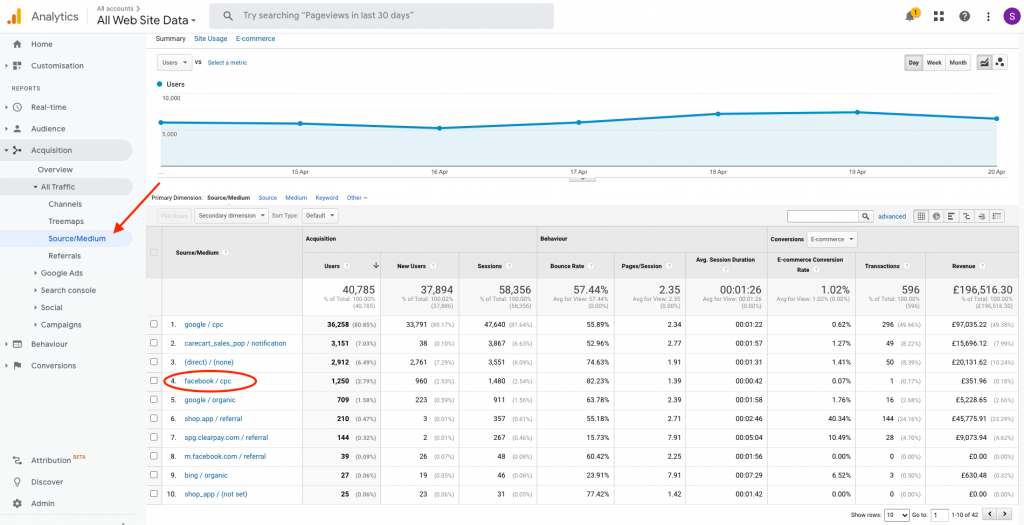Viewport: 1024px width, 525px height.
Task: Select the Week time granularity
Action: pyautogui.click(x=934, y=63)
